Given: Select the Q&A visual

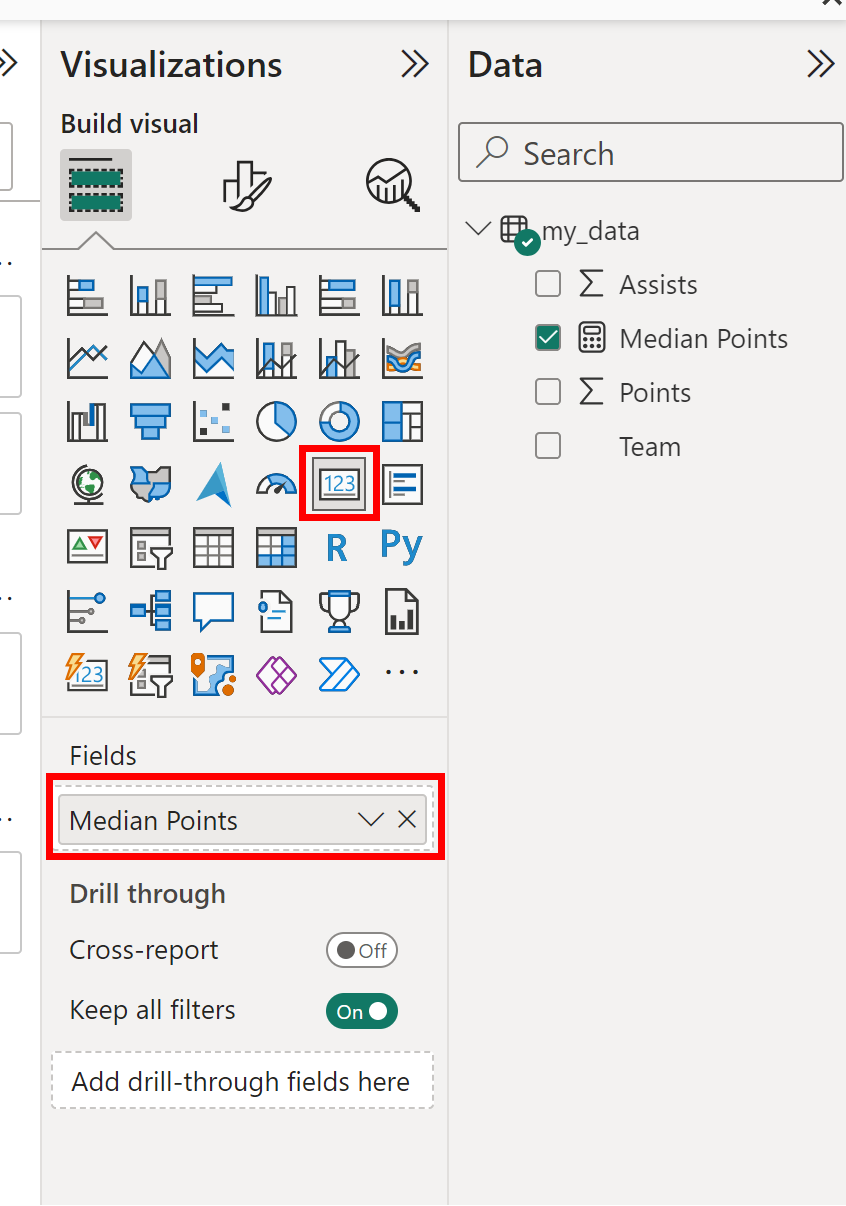Looking at the screenshot, I should tap(213, 610).
